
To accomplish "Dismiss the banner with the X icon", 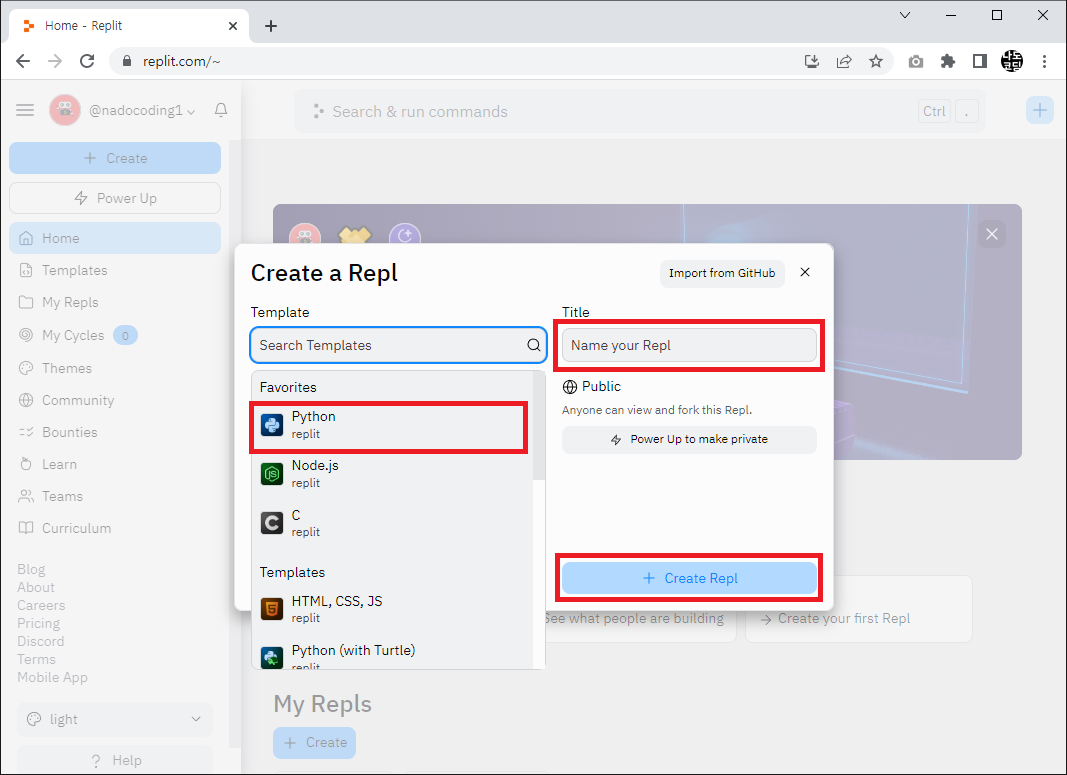I will coord(991,234).
